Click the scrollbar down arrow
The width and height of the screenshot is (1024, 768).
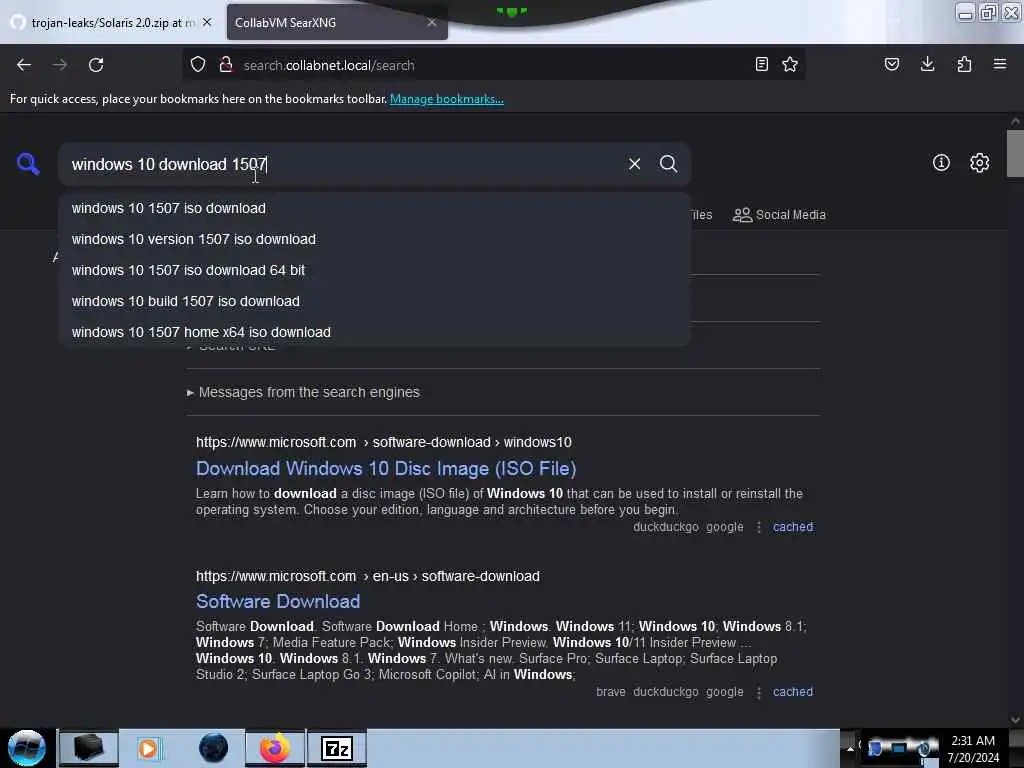point(1015,720)
